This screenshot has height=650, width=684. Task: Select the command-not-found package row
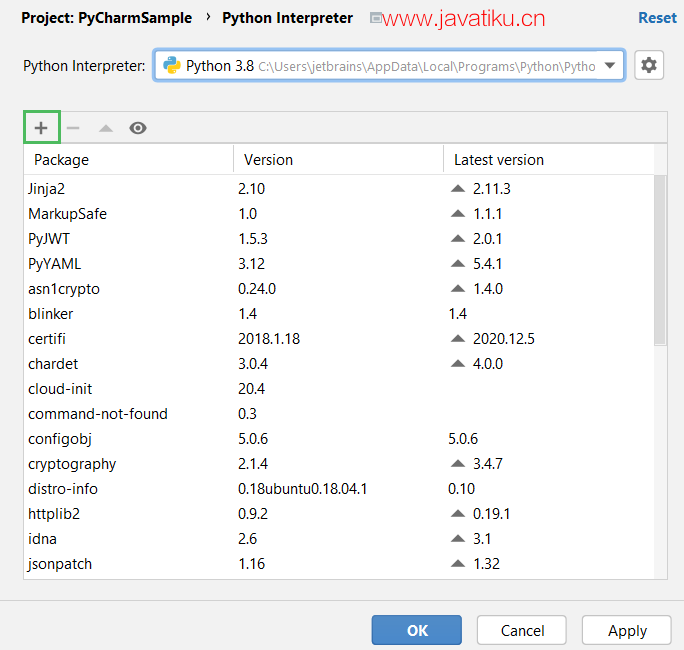tap(339, 414)
